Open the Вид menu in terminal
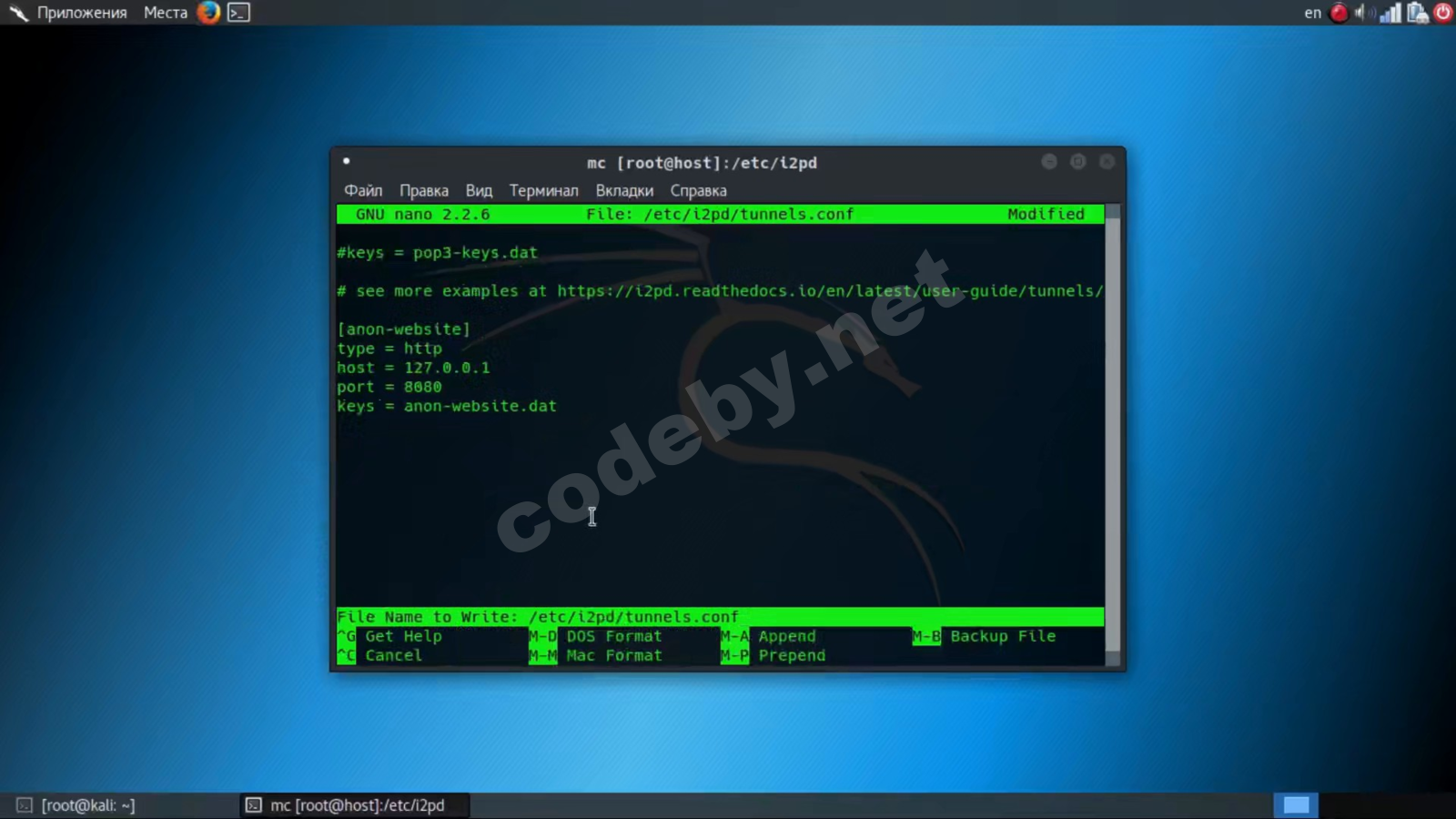This screenshot has height=819, width=1456. (x=479, y=190)
